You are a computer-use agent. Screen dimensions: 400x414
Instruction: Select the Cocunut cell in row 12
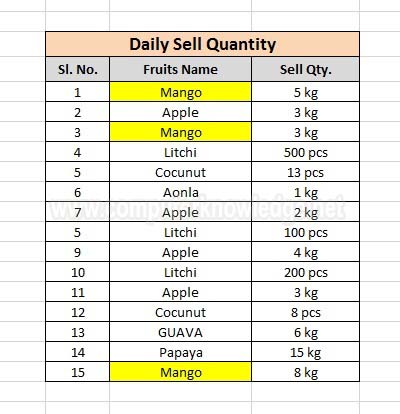180,312
